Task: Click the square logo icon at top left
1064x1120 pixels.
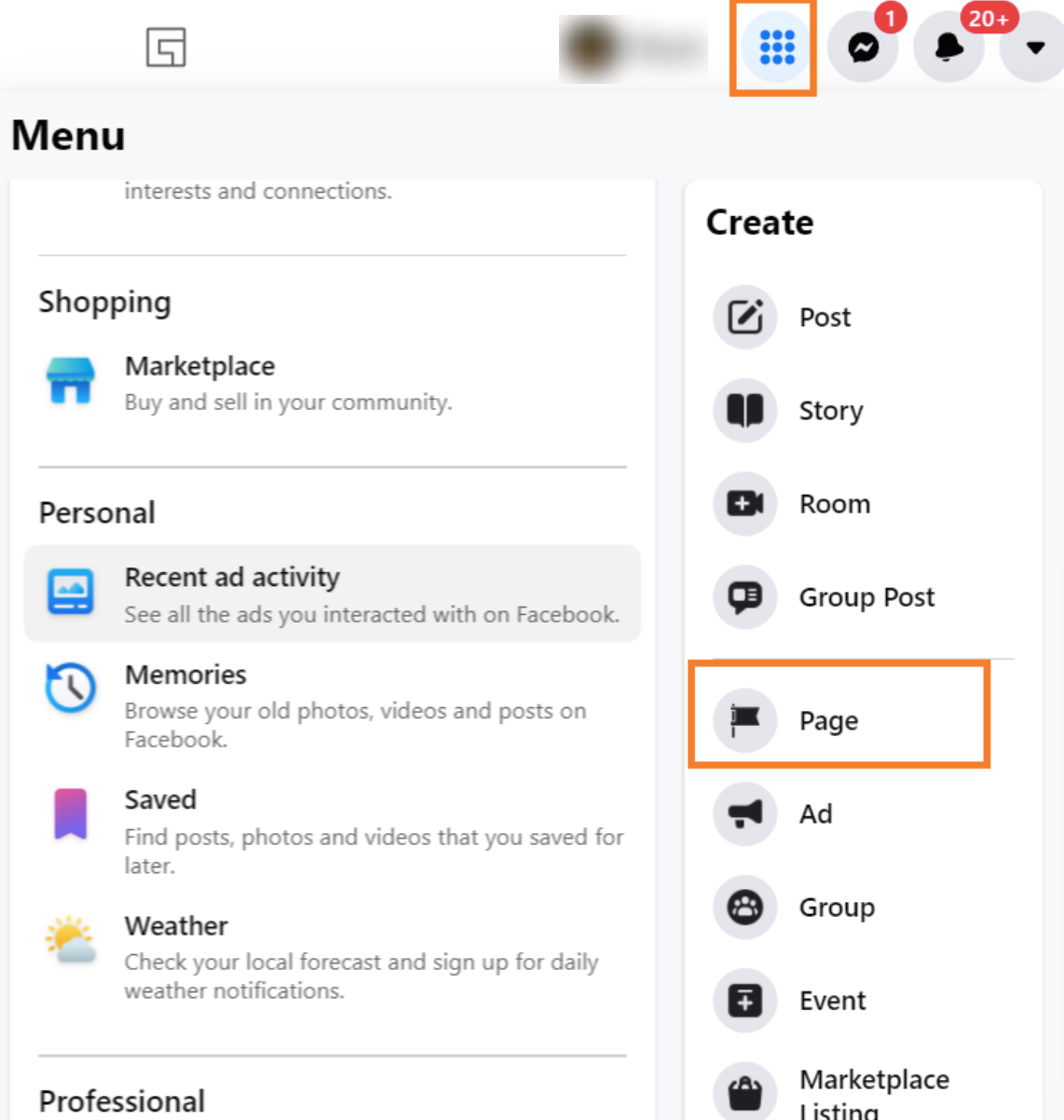Action: tap(166, 47)
